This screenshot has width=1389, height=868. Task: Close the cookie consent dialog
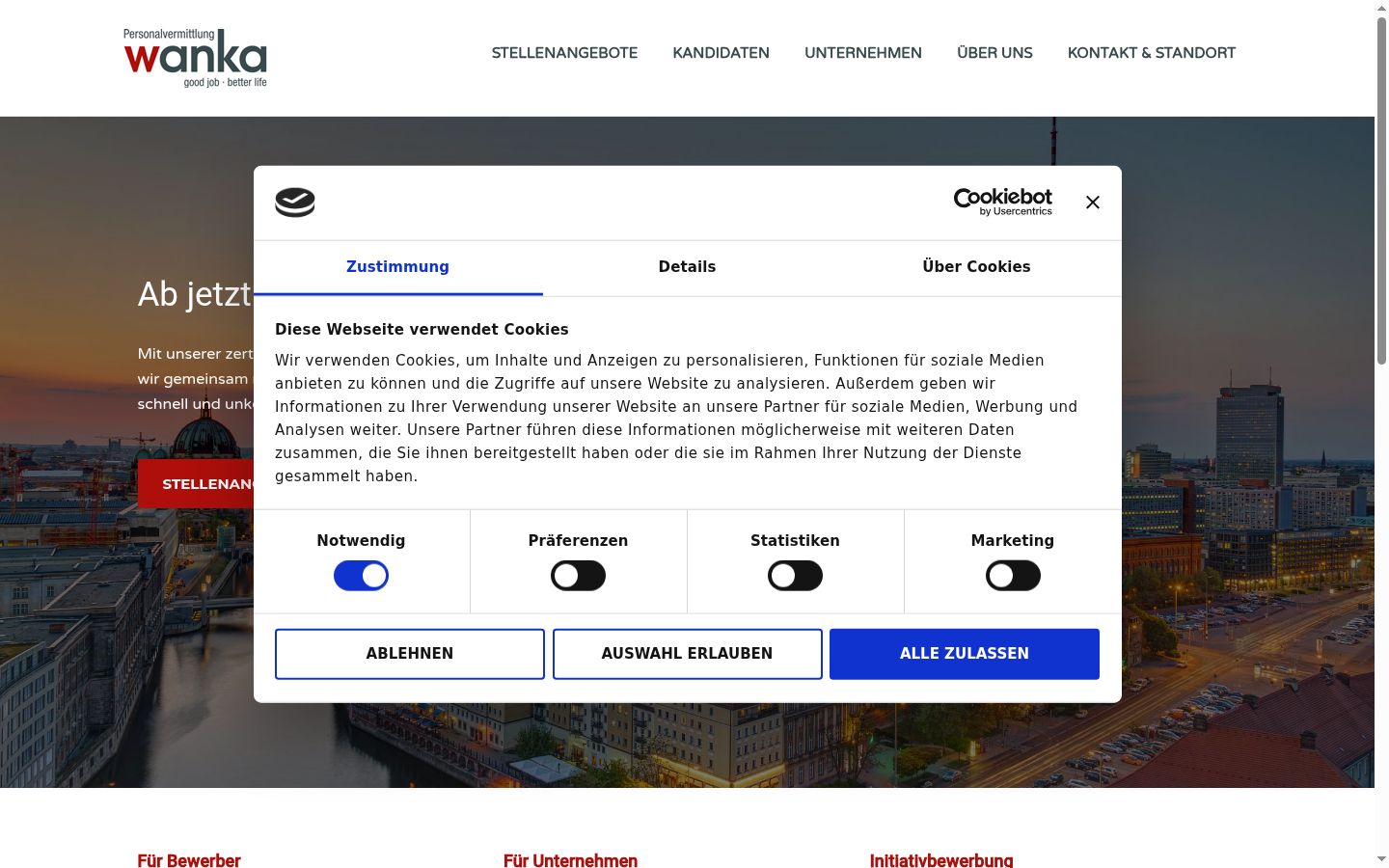1093,203
